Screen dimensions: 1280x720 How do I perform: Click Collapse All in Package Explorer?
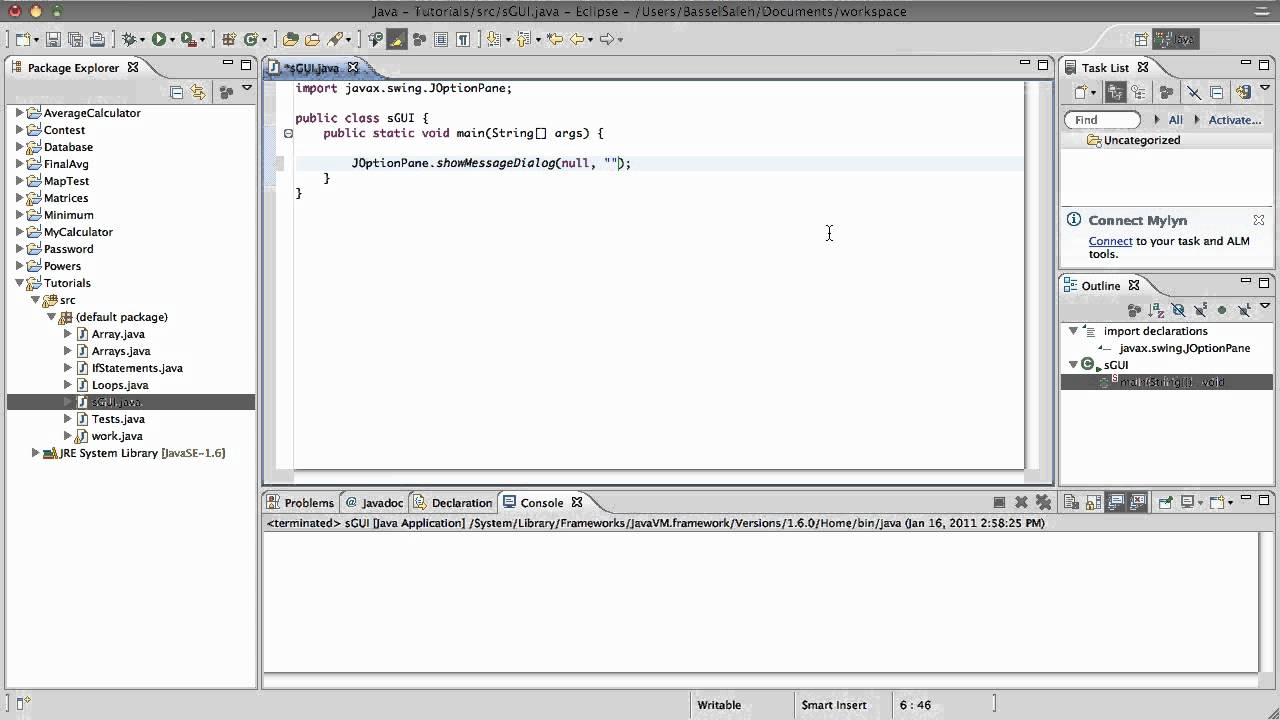(x=177, y=92)
